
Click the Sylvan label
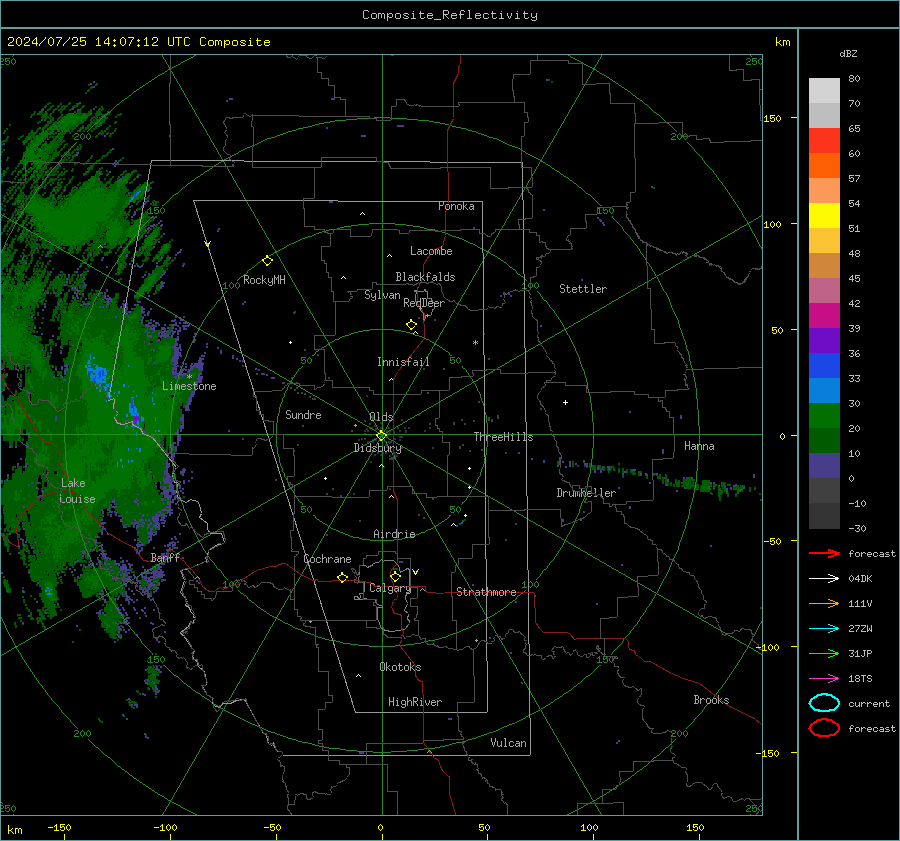[x=382, y=295]
